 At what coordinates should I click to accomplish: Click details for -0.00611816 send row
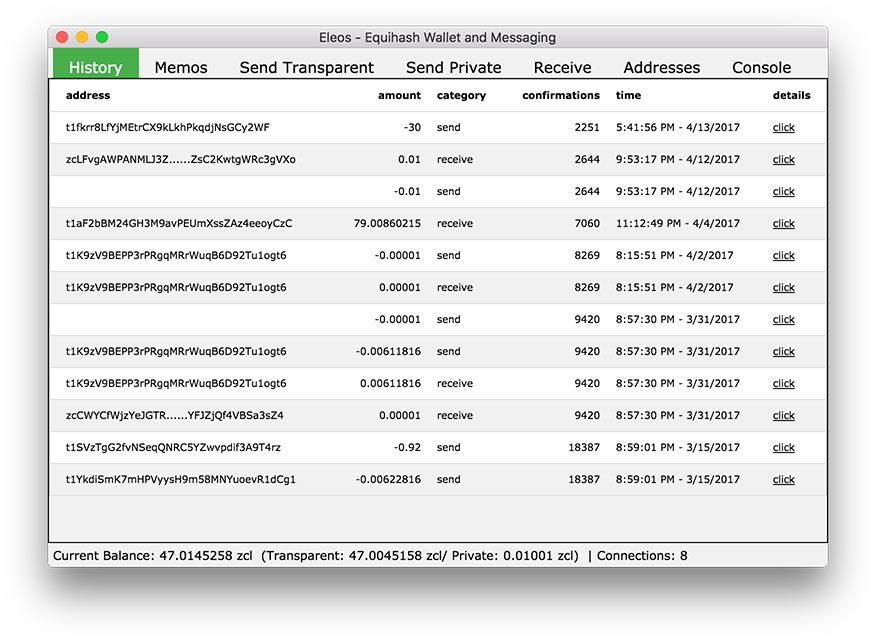click(783, 352)
